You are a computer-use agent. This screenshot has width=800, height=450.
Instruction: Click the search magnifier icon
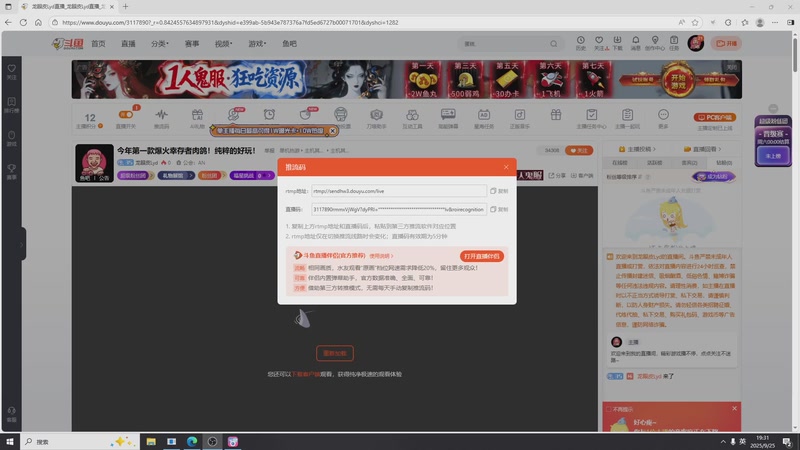coord(554,44)
